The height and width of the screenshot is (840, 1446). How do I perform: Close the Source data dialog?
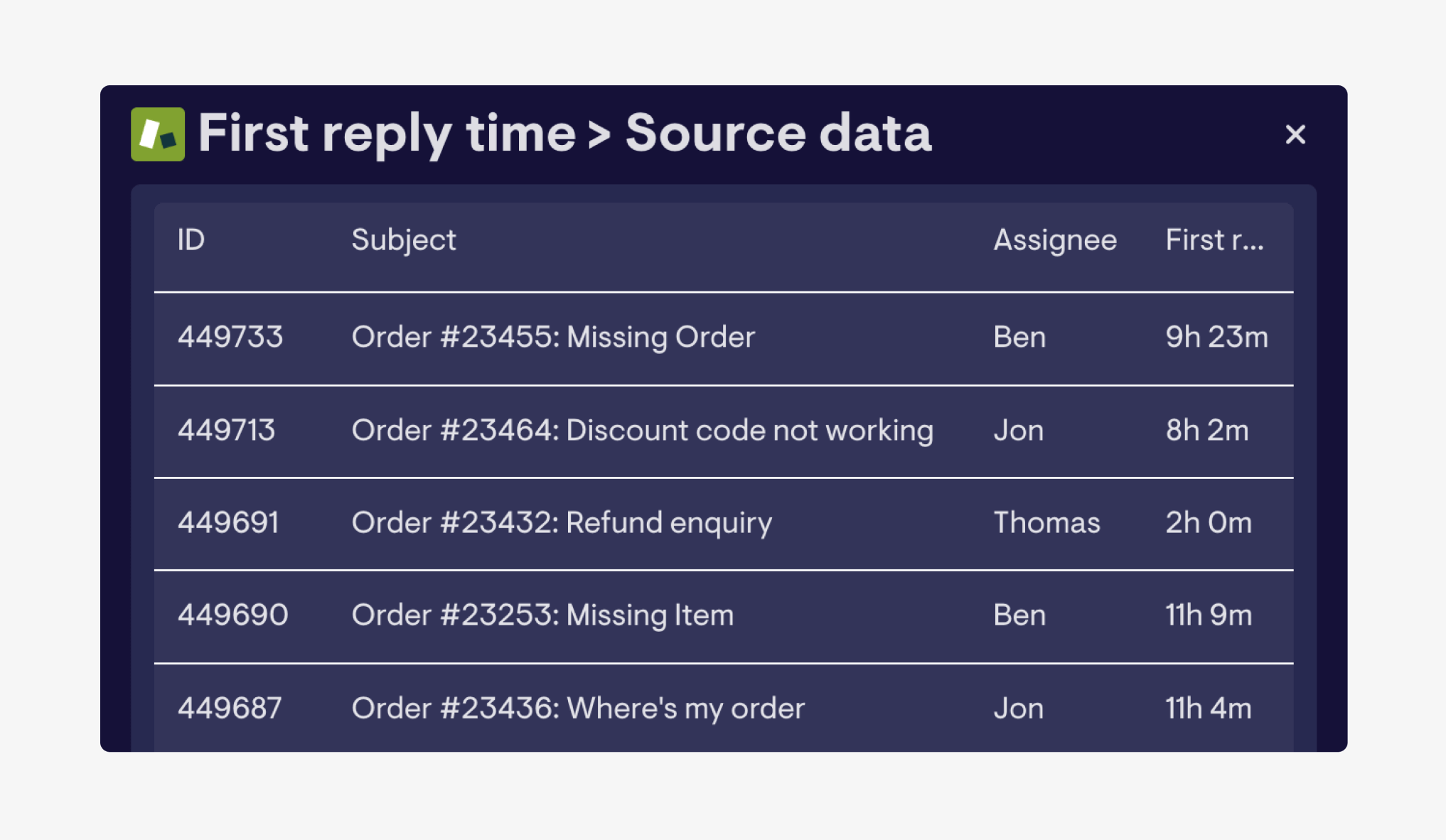click(x=1295, y=134)
